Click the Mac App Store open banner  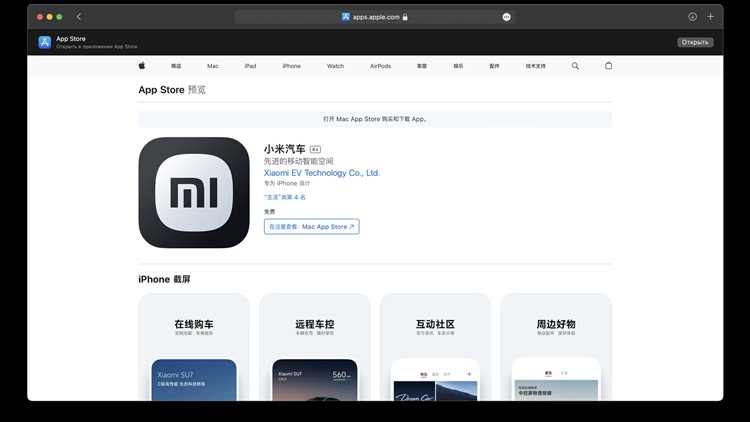pos(375,119)
